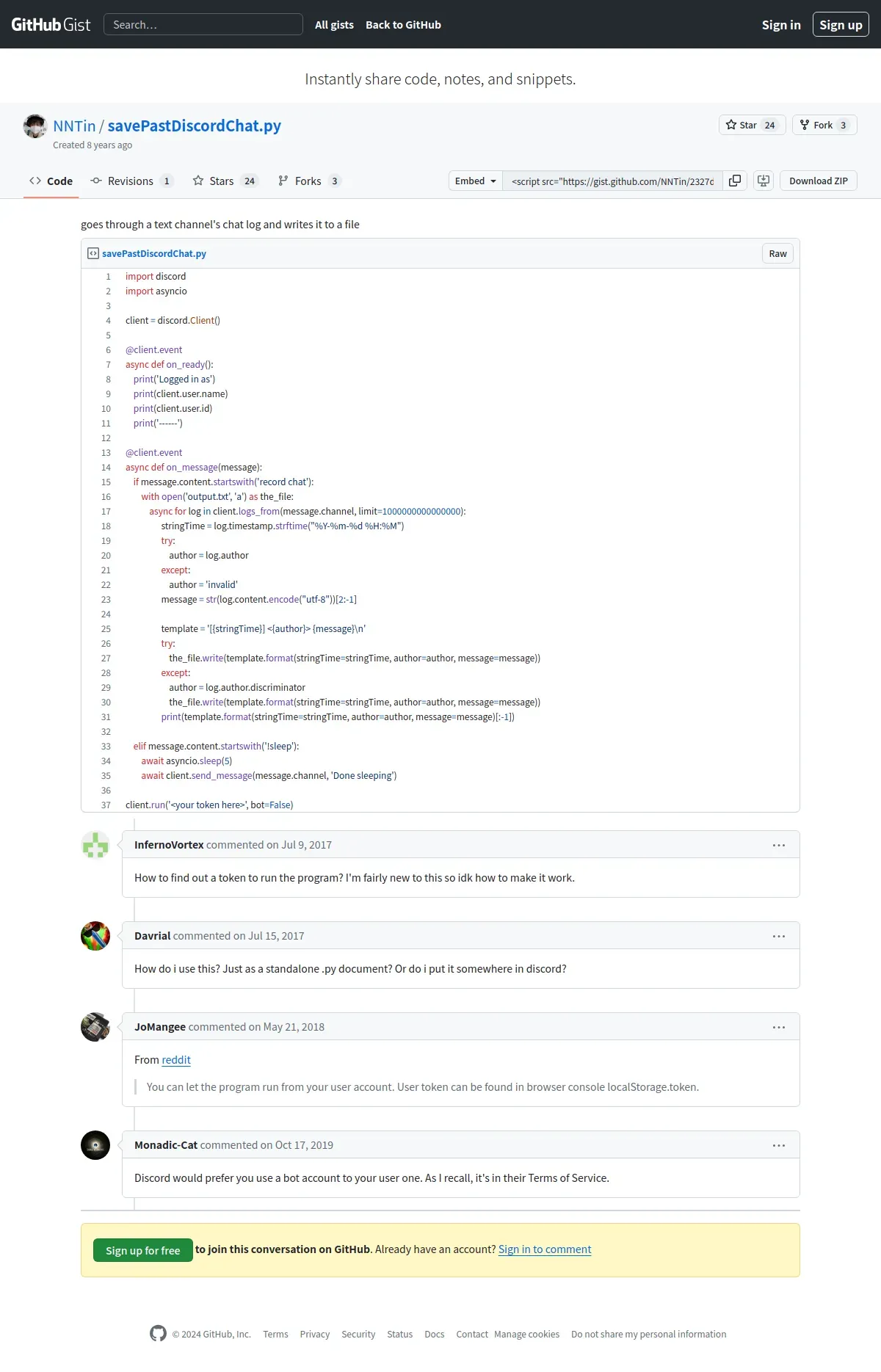
Task: Follow the reddit link in JoMangee's comment
Action: 176,1059
